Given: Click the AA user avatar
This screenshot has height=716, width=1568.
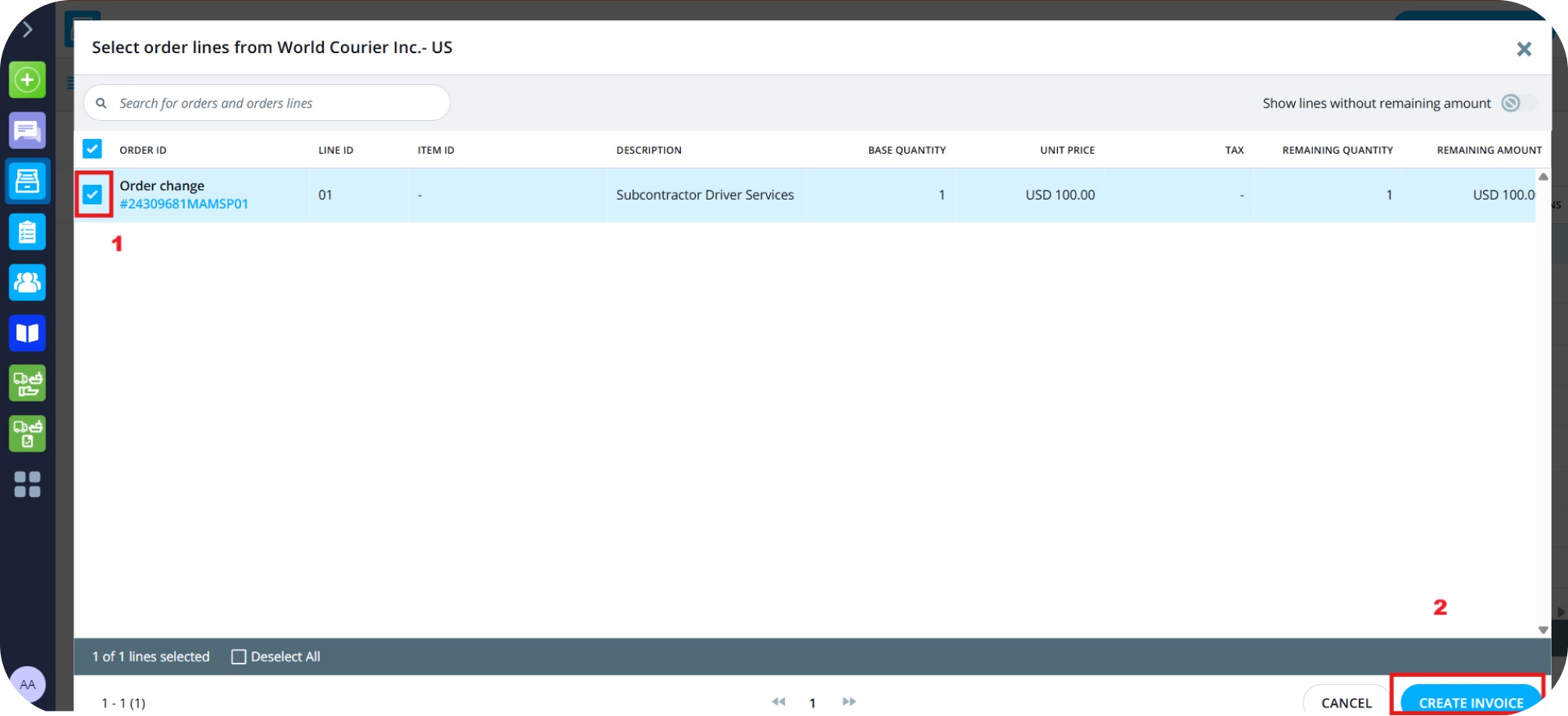Looking at the screenshot, I should (28, 684).
